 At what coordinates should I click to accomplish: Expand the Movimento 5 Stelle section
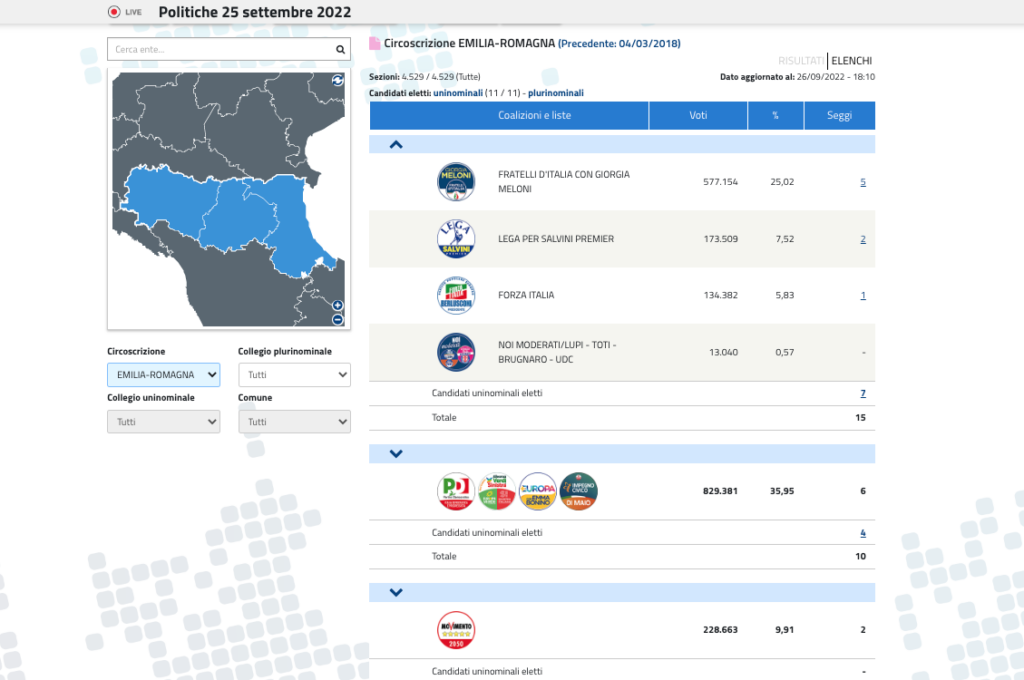click(396, 592)
